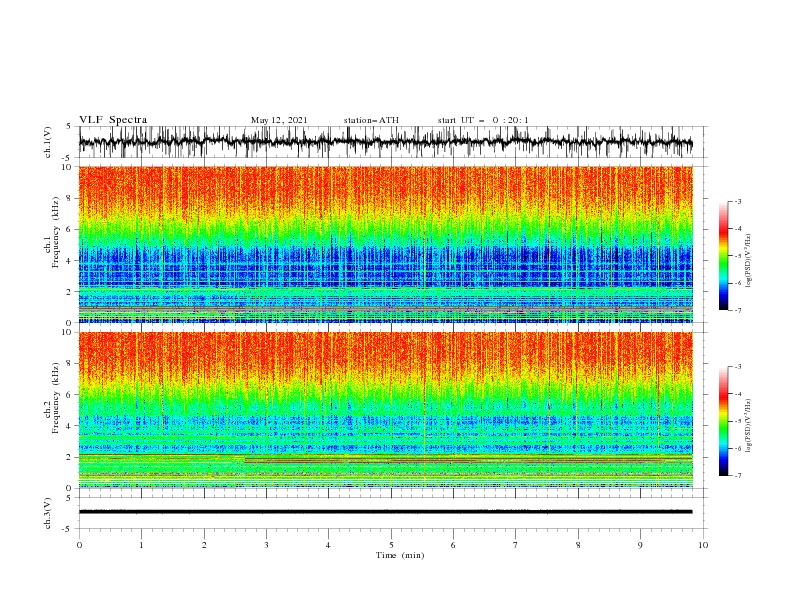Click the "ch.1(V)" waveform axis label
Image resolution: width=792 pixels, height=612 pixels.
click(x=48, y=142)
